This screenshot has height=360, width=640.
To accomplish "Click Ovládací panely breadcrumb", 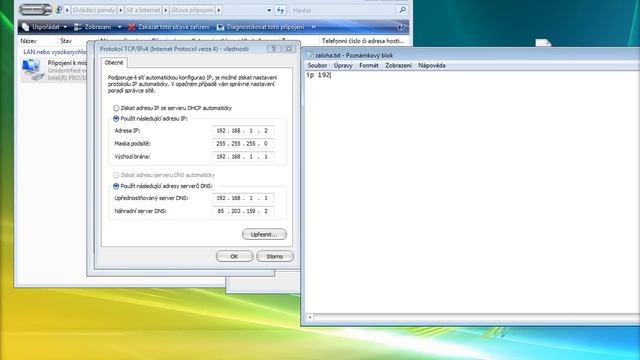I will pos(94,10).
